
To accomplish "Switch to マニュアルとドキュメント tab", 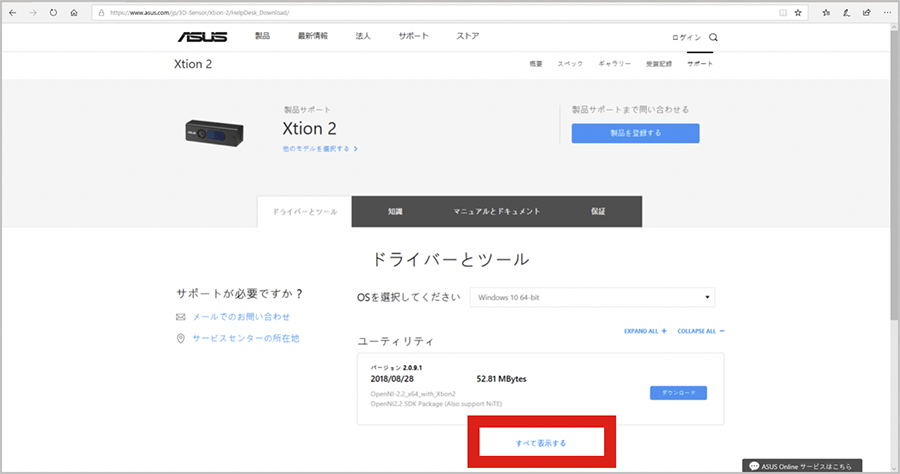I will [x=496, y=212].
